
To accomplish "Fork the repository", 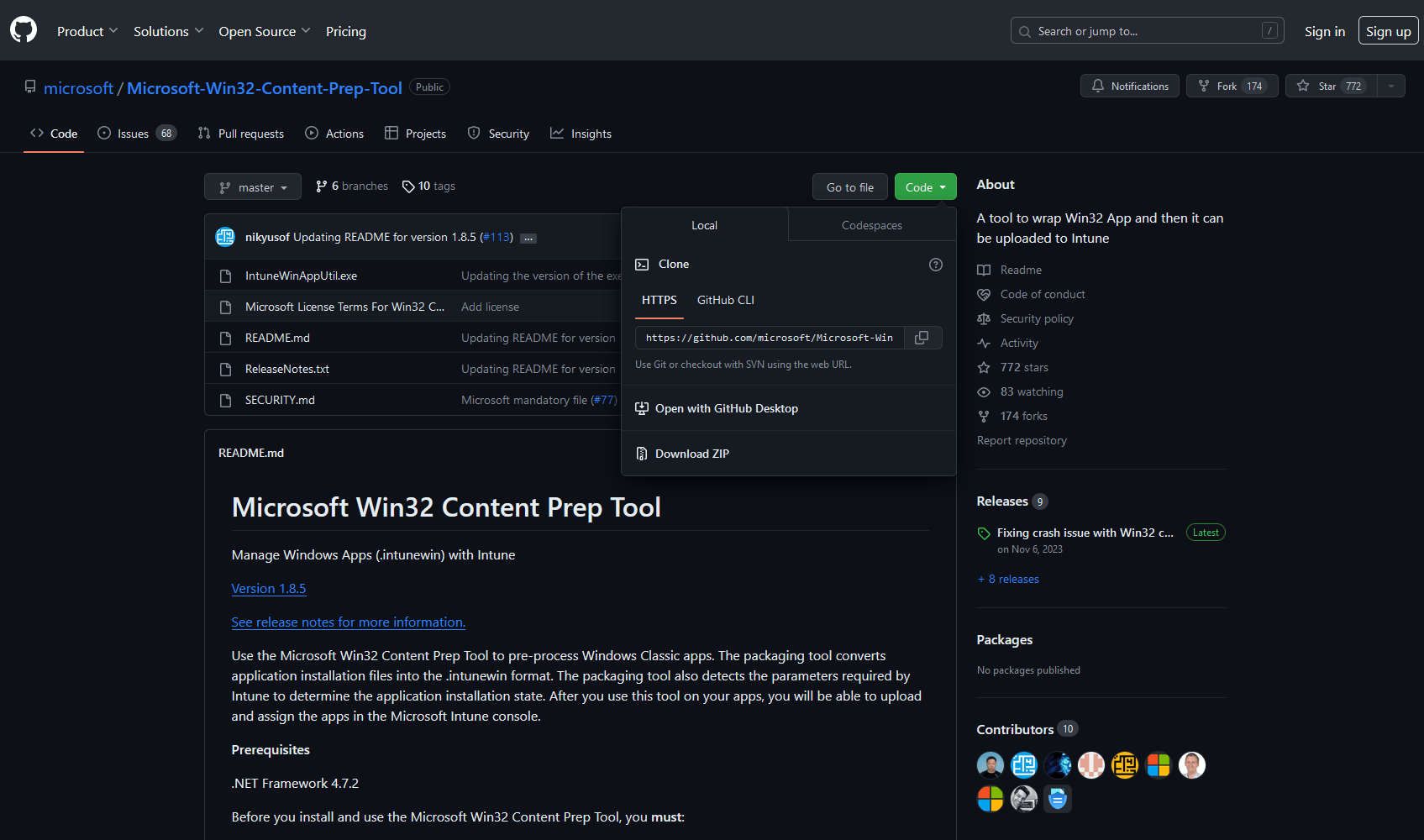I will pos(1232,86).
